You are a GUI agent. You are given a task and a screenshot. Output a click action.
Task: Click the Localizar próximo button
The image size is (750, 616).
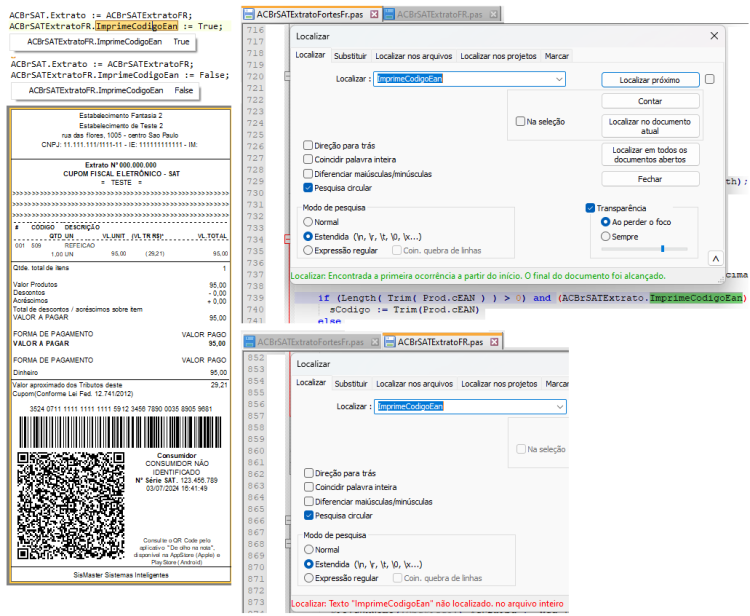tap(650, 80)
